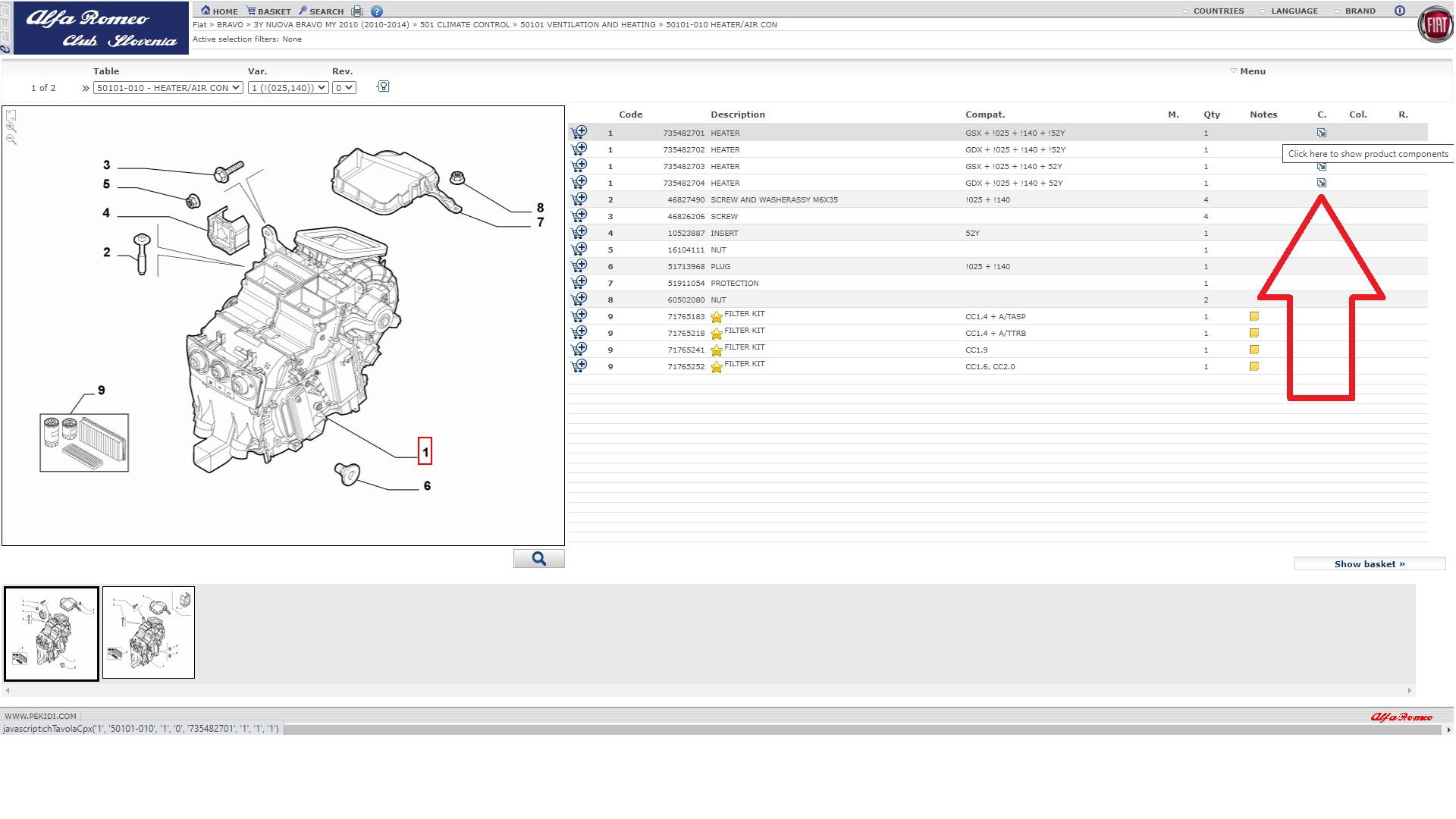Click the lightbulb hint icon beside Rev.

click(383, 86)
